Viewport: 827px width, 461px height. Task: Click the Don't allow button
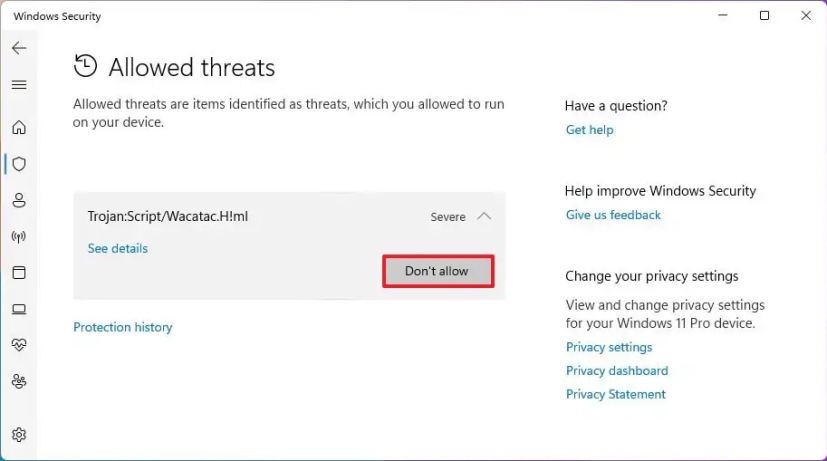point(438,271)
